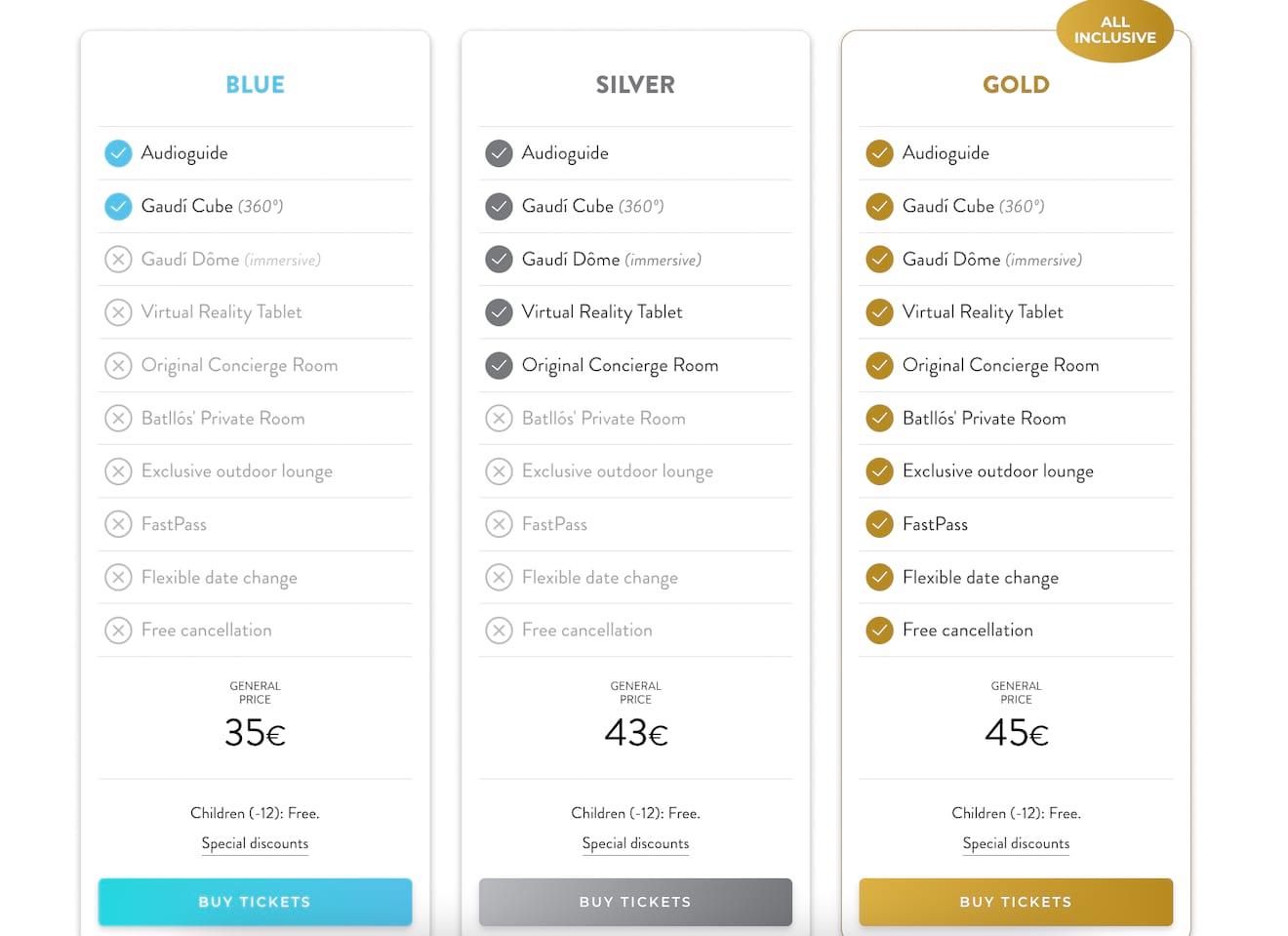Click gray checkmark beside Silver Original Concierge Room
Screen dimensions: 1288x936
coord(499,365)
